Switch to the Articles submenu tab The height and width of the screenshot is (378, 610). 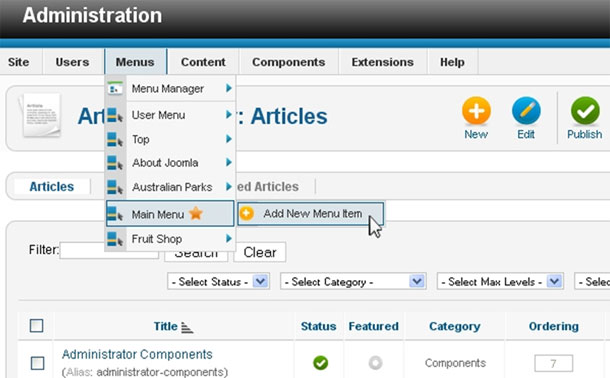tap(52, 187)
